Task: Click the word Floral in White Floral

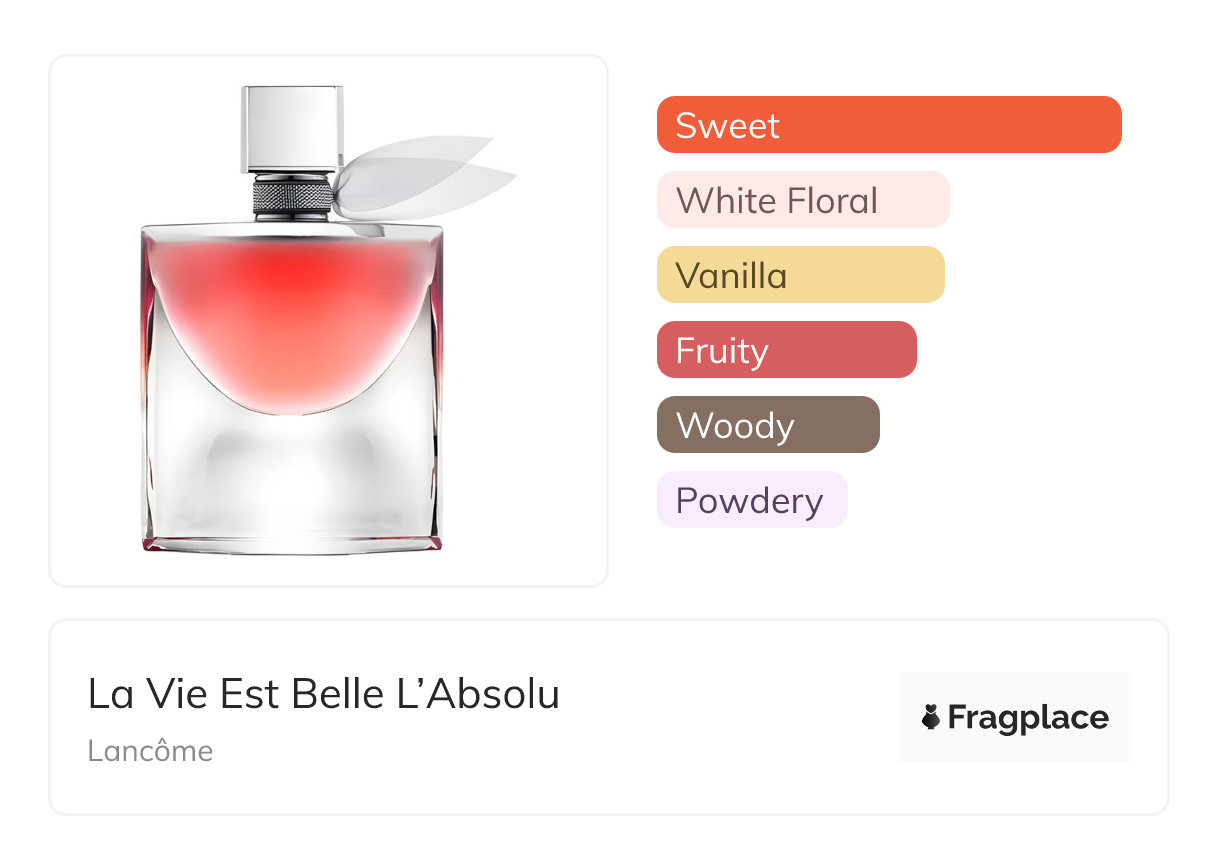Action: click(831, 200)
